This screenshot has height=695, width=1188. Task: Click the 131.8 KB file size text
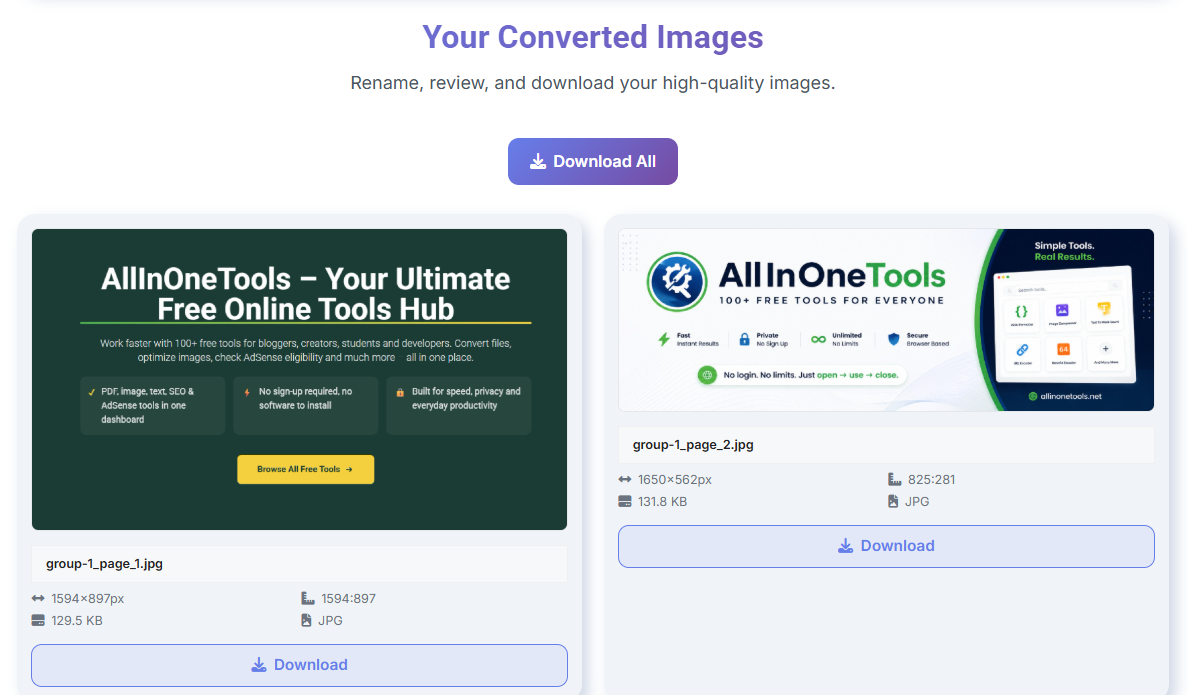click(x=662, y=502)
